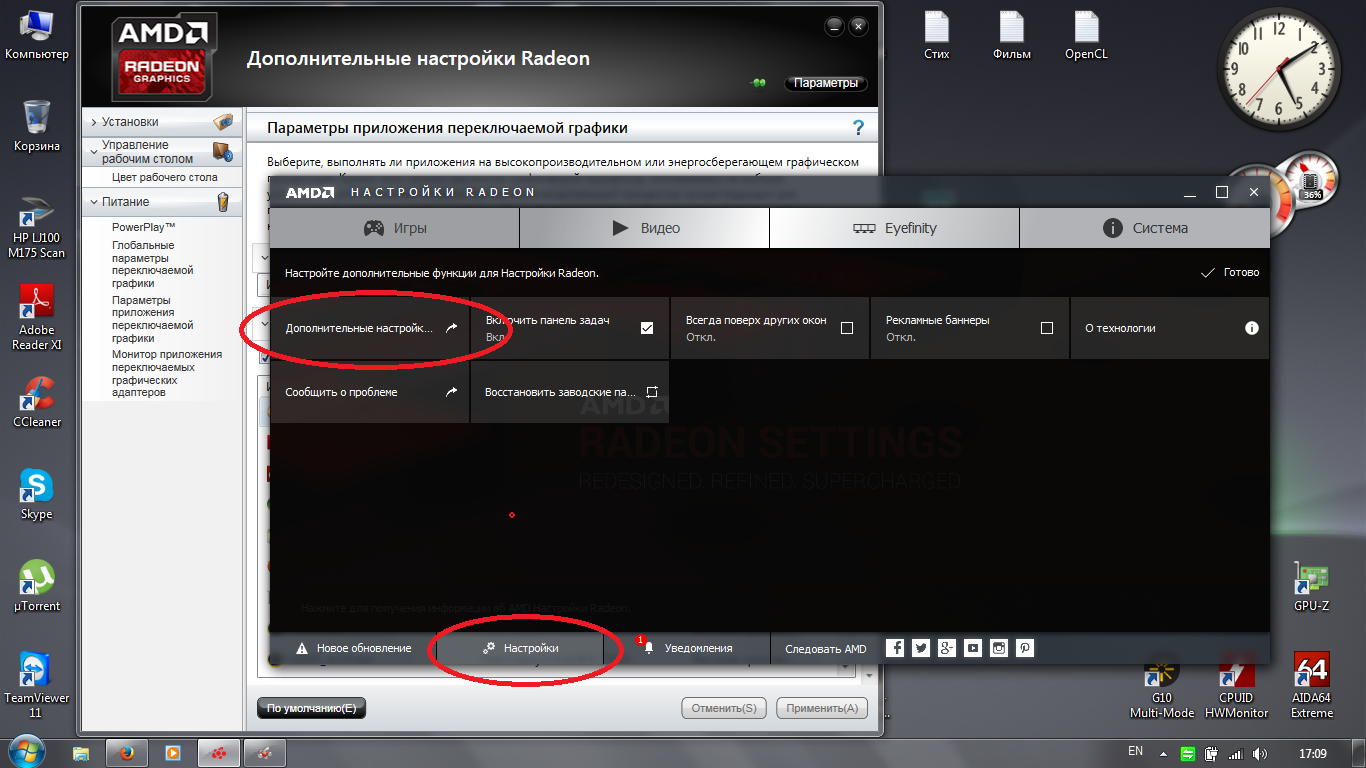The height and width of the screenshot is (768, 1366).
Task: Click the Применить(A) button
Action: click(822, 708)
